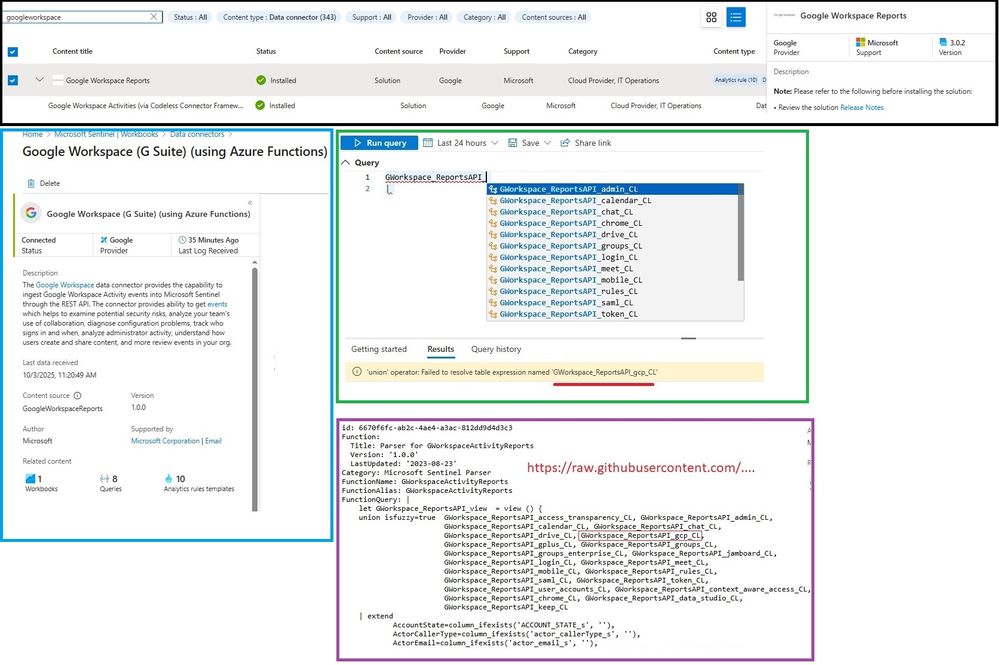Viewport: 999px width, 665px height.
Task: Open Microsoft Sentinel | Workbooks breadcrumb
Action: 106,134
